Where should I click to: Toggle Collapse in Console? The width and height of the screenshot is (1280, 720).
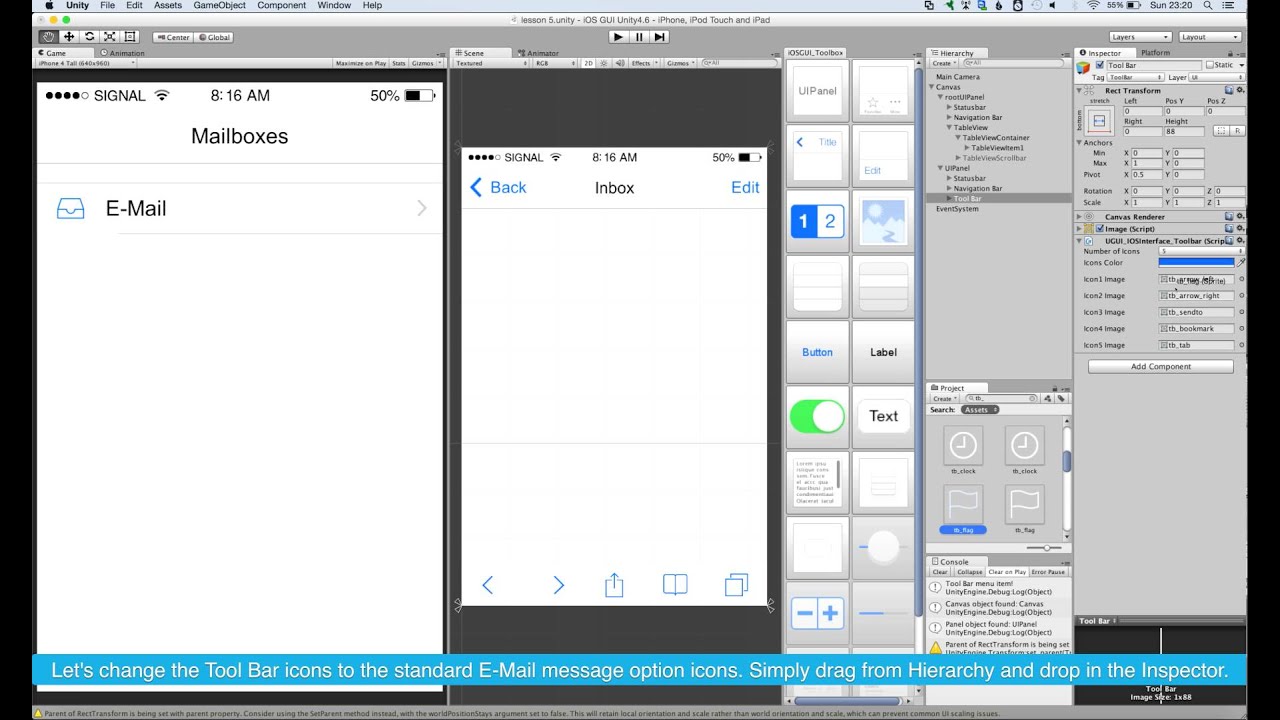(969, 572)
